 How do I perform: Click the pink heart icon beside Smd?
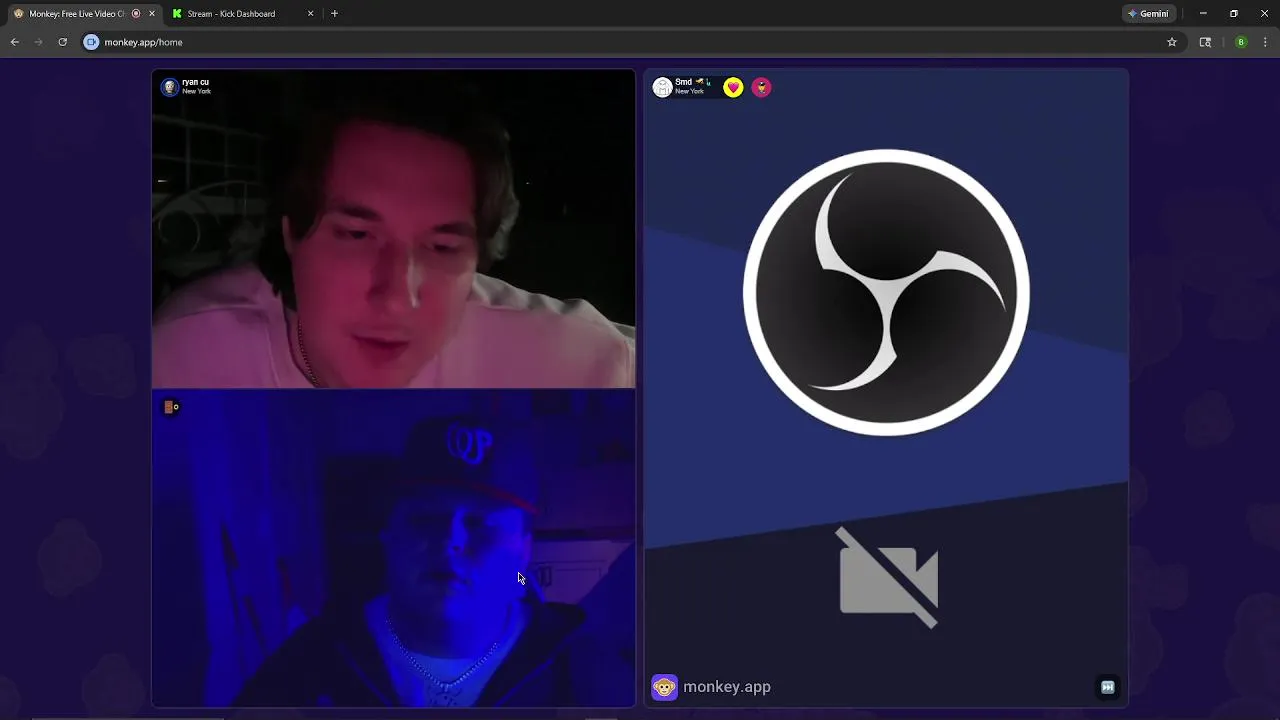[x=733, y=88]
